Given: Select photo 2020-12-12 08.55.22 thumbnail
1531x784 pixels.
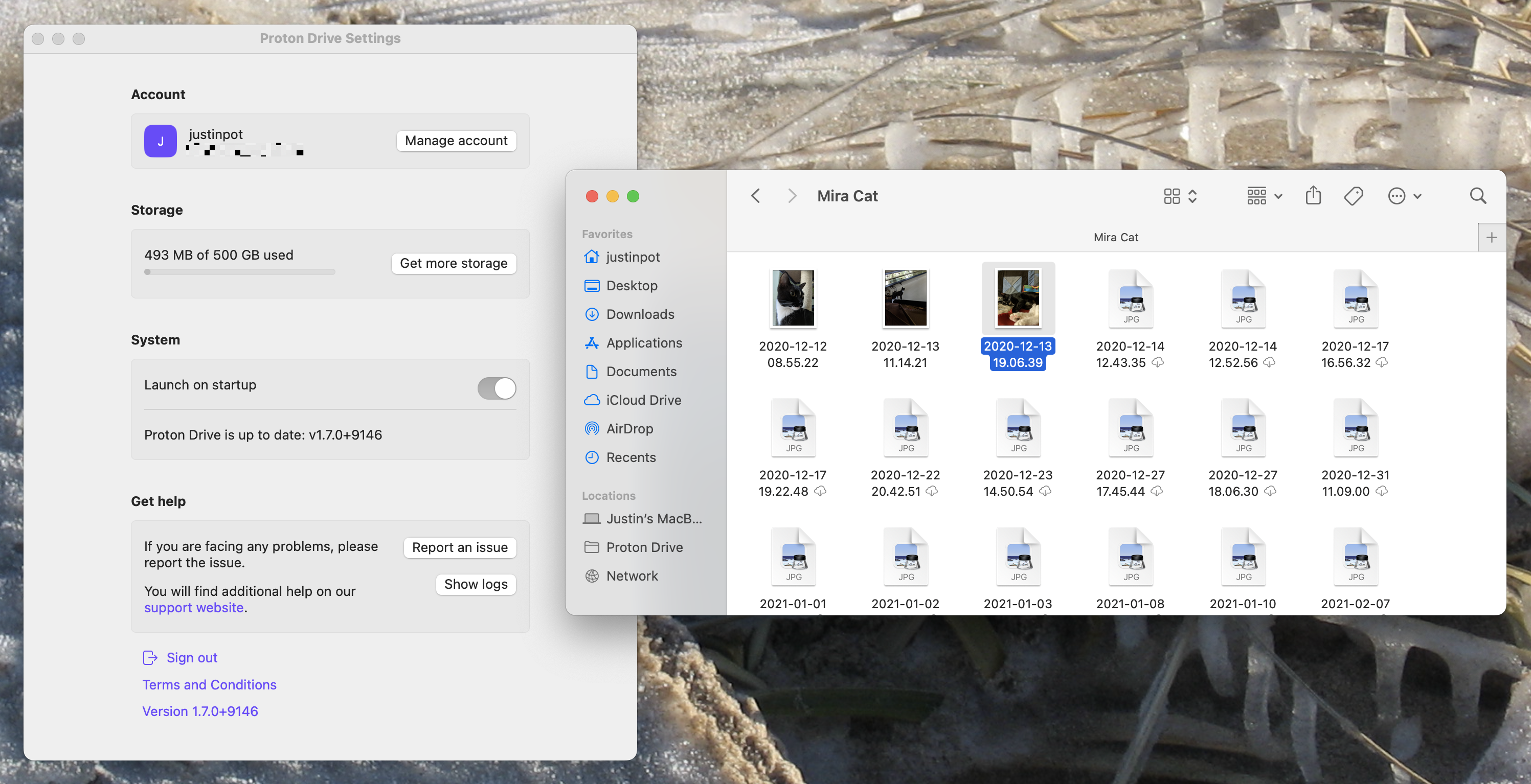Looking at the screenshot, I should [x=793, y=297].
